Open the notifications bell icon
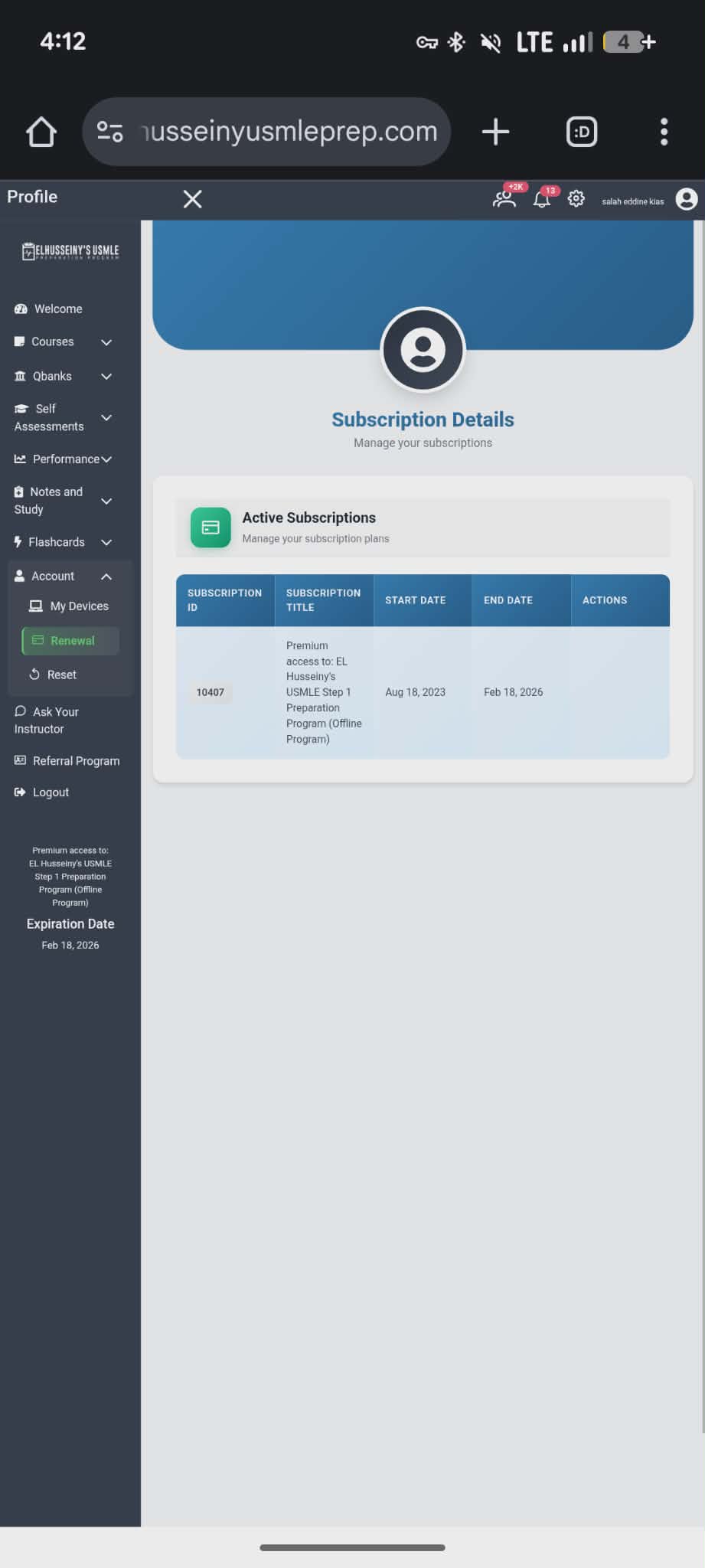Image resolution: width=705 pixels, height=1568 pixels. click(542, 200)
